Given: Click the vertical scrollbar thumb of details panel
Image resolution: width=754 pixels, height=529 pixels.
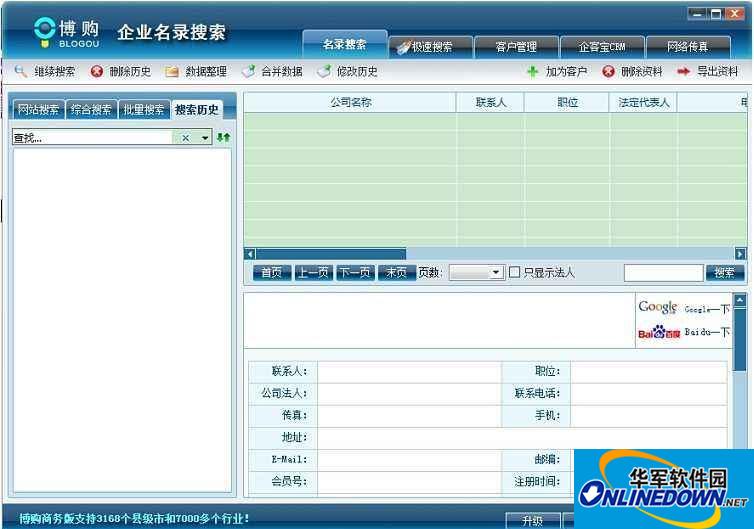Looking at the screenshot, I should point(740,340).
